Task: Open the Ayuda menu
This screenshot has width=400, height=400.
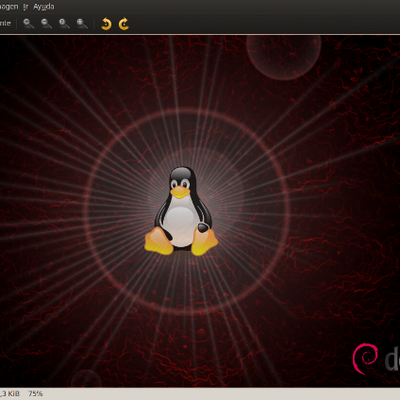Action: 44,7
